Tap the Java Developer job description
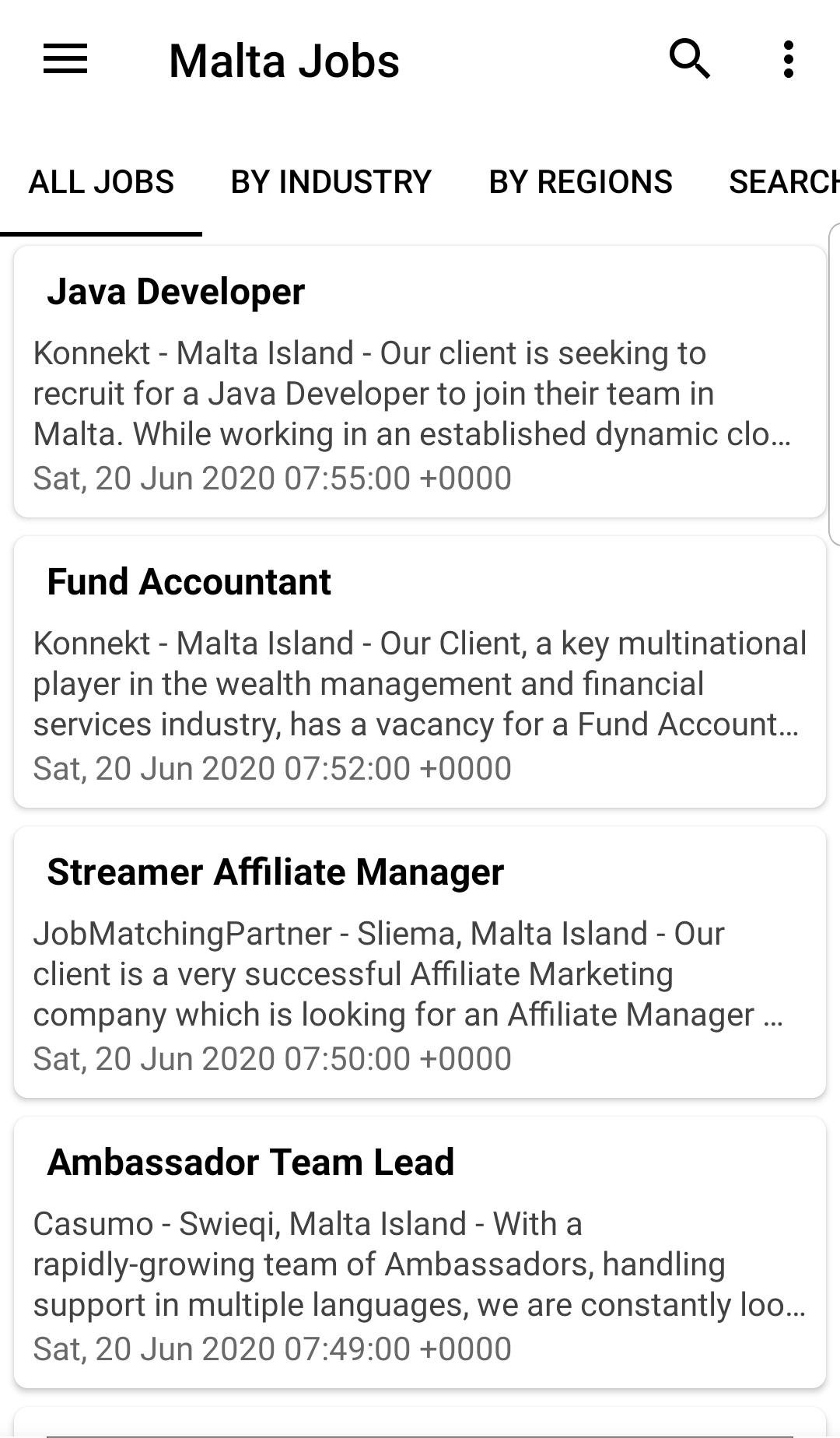 pyautogui.click(x=412, y=394)
